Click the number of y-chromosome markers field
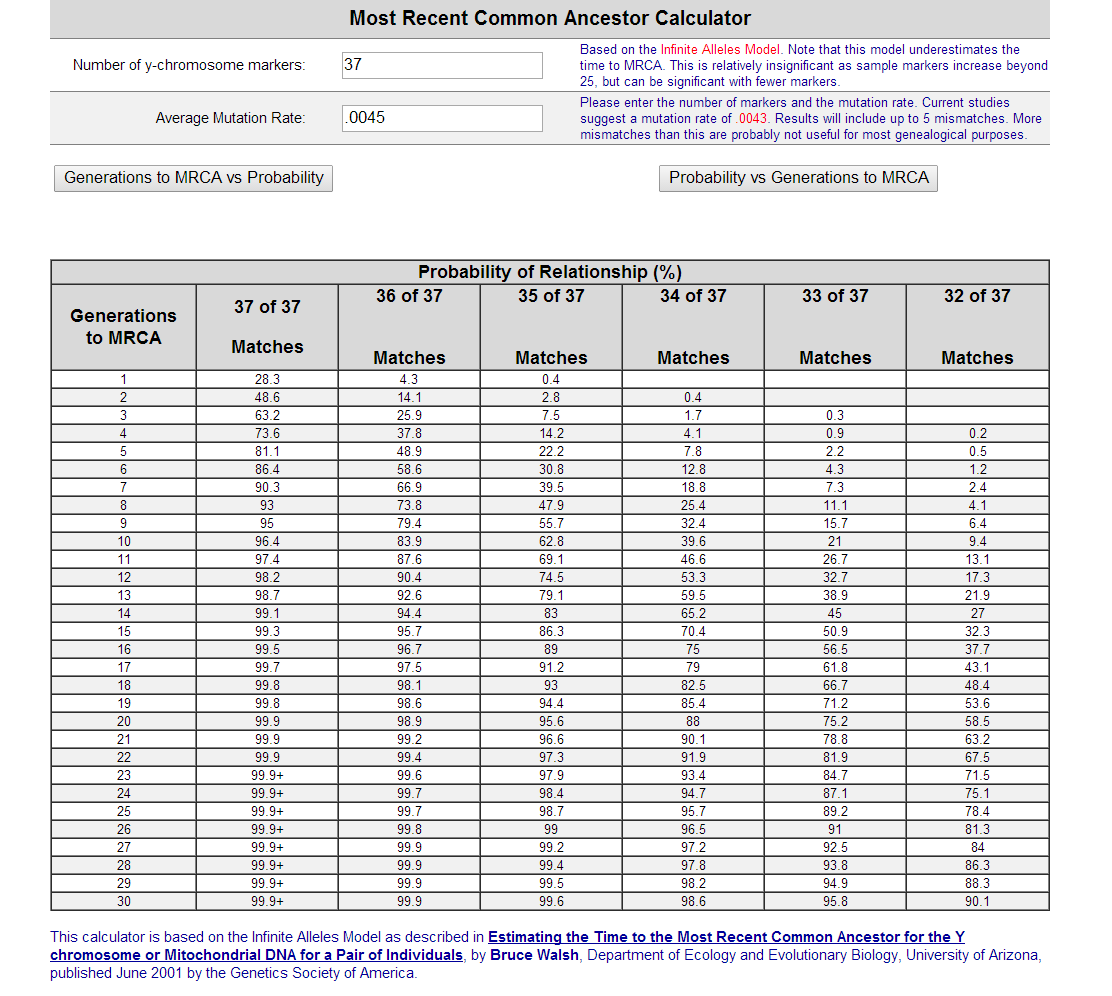This screenshot has width=1112, height=996. (442, 65)
